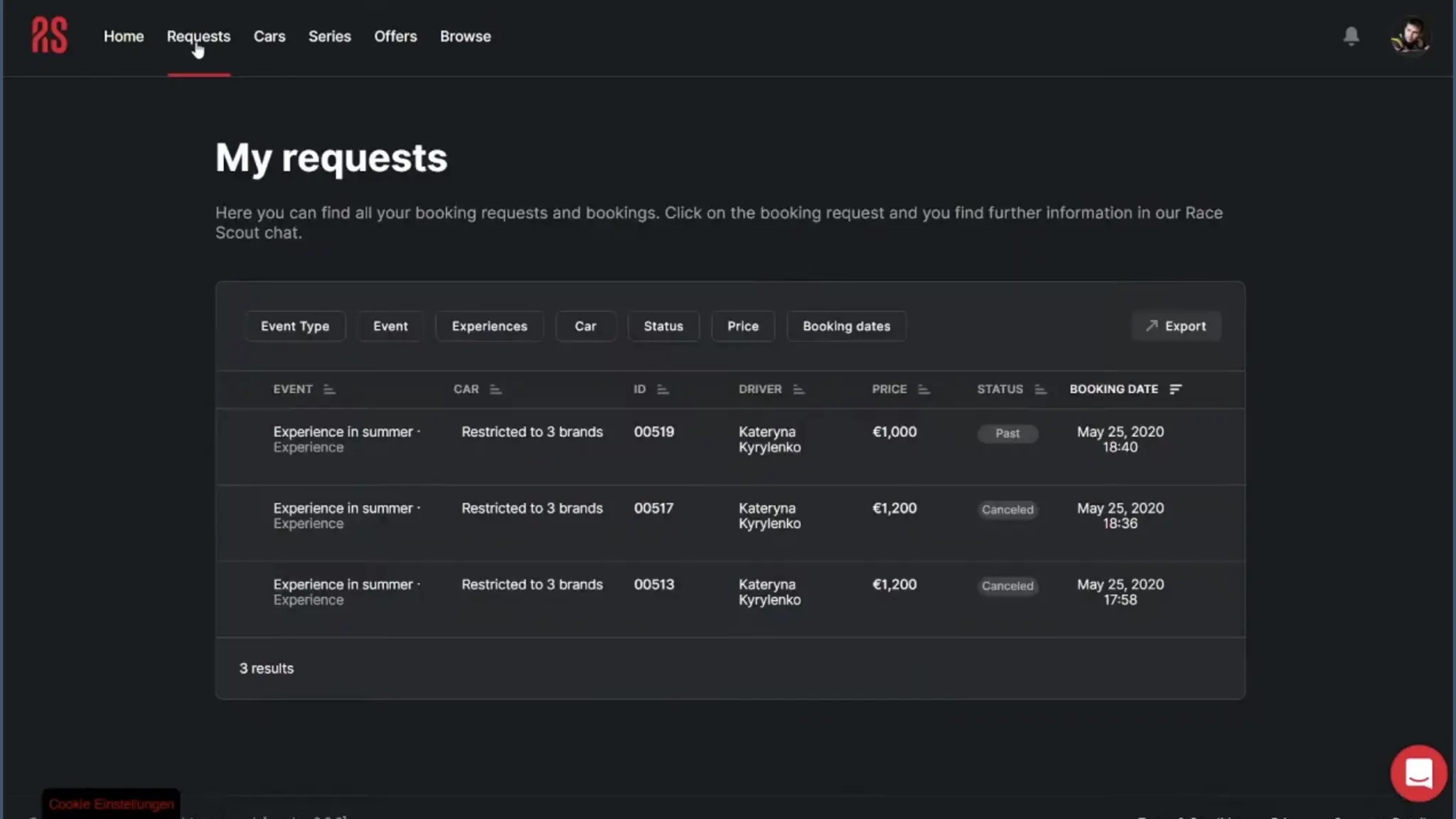Open the Booking dates filter
This screenshot has height=819, width=1456.
[x=846, y=326]
